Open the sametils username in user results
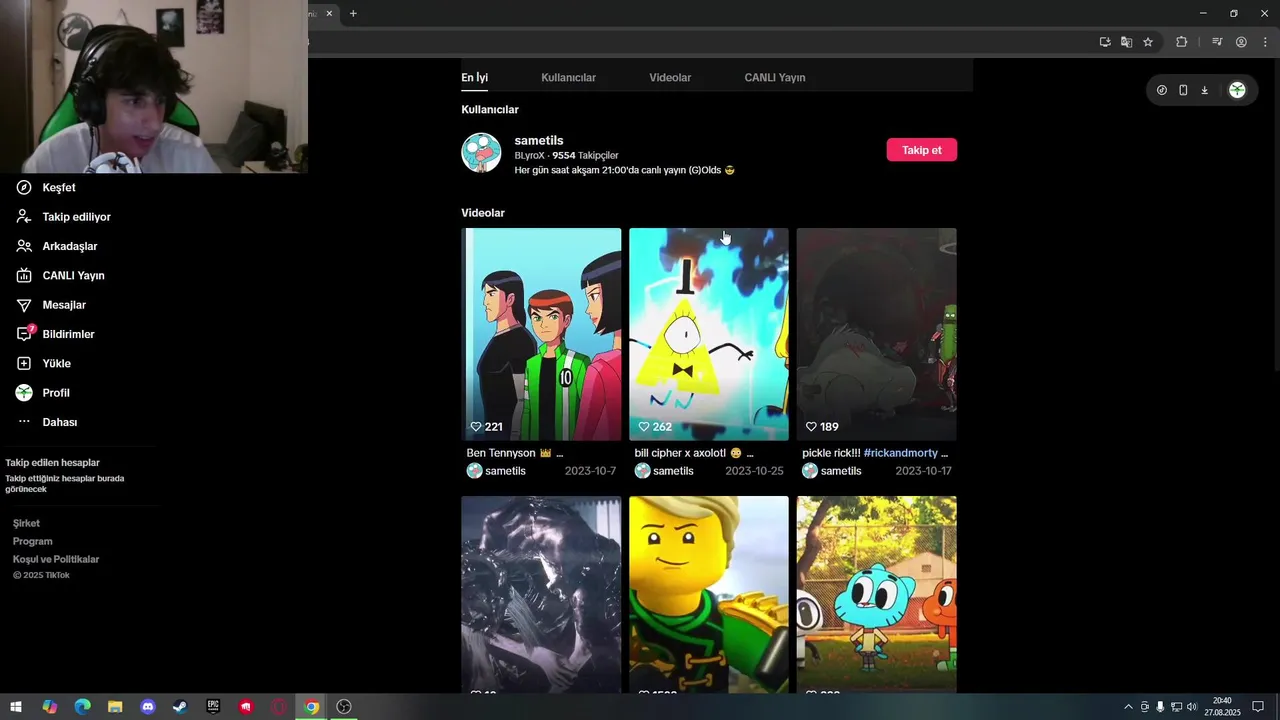The height and width of the screenshot is (720, 1280). [539, 141]
